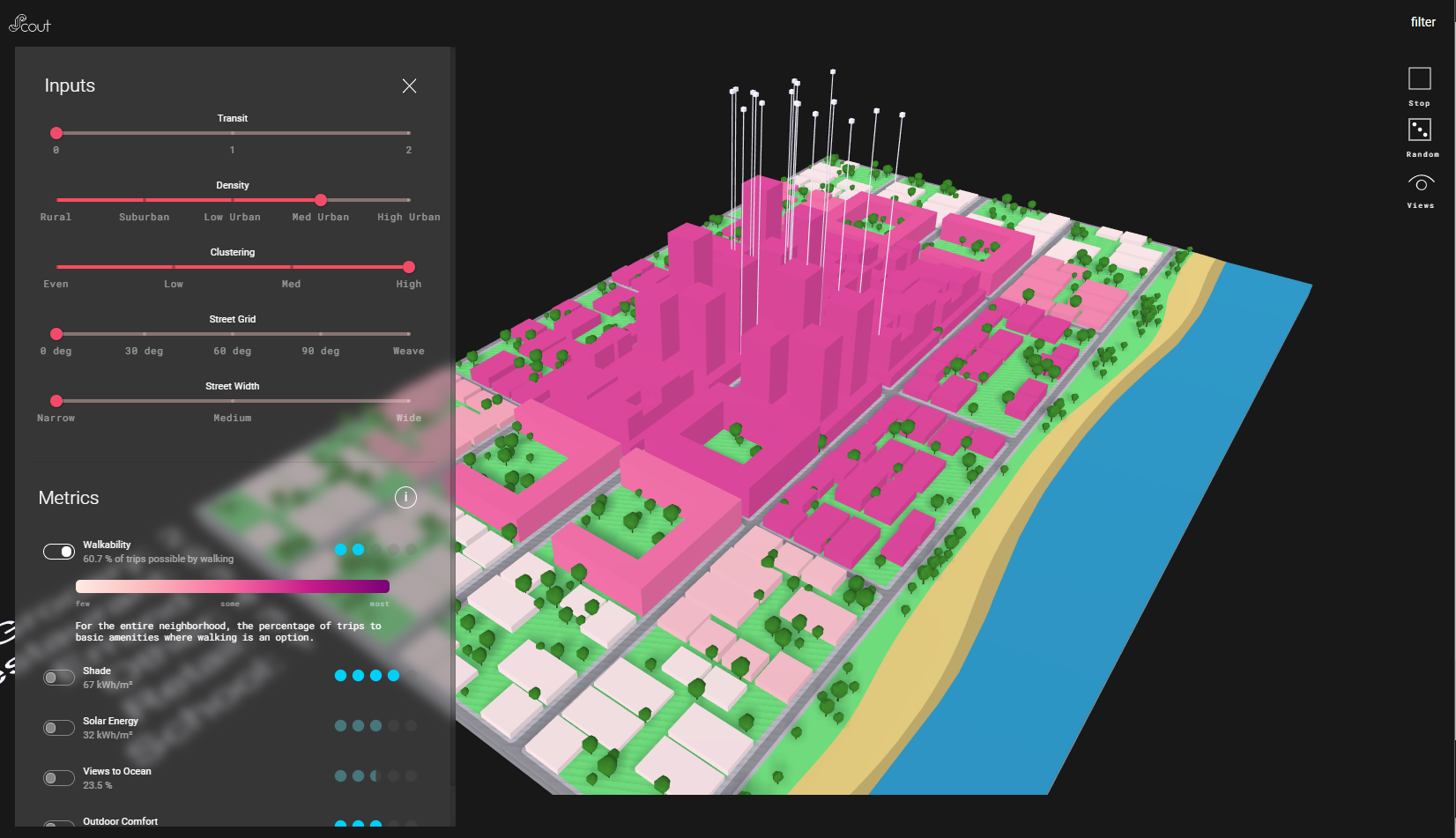Enable the Shade metric toggle
Viewport: 1456px width, 838px height.
(59, 678)
